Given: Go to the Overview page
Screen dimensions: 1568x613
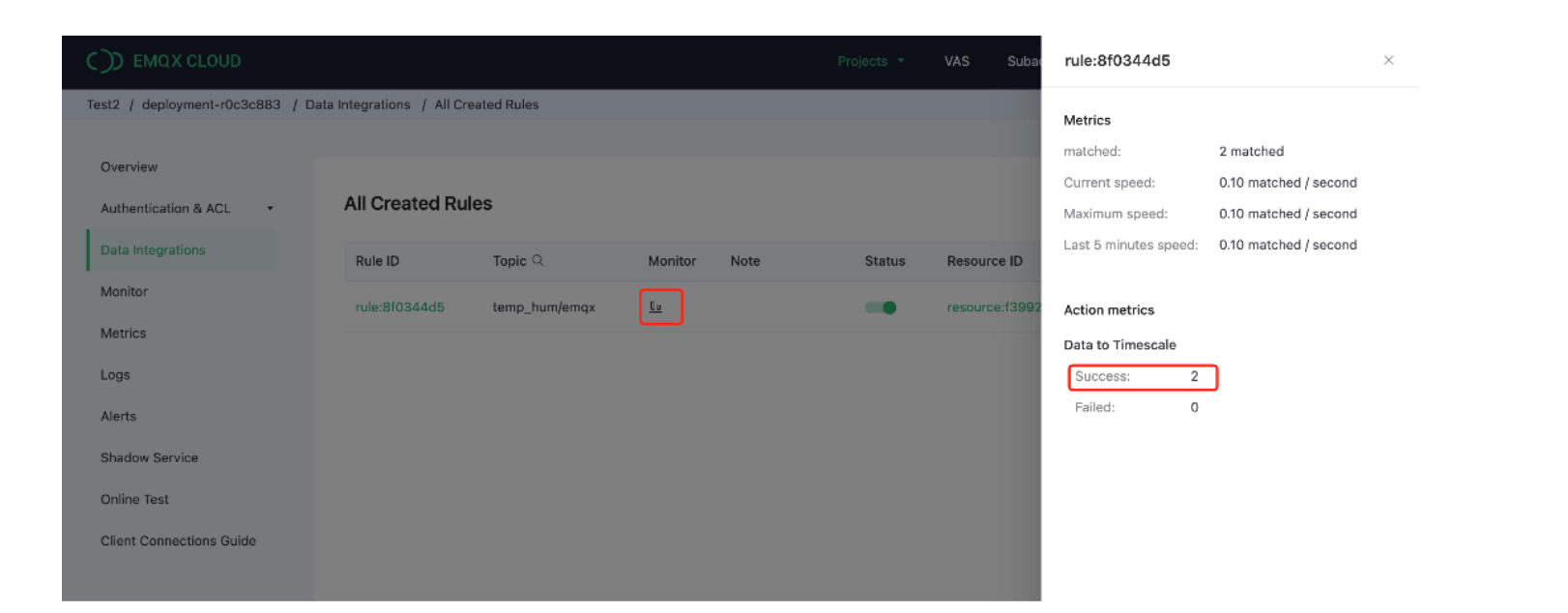Looking at the screenshot, I should coord(129,167).
